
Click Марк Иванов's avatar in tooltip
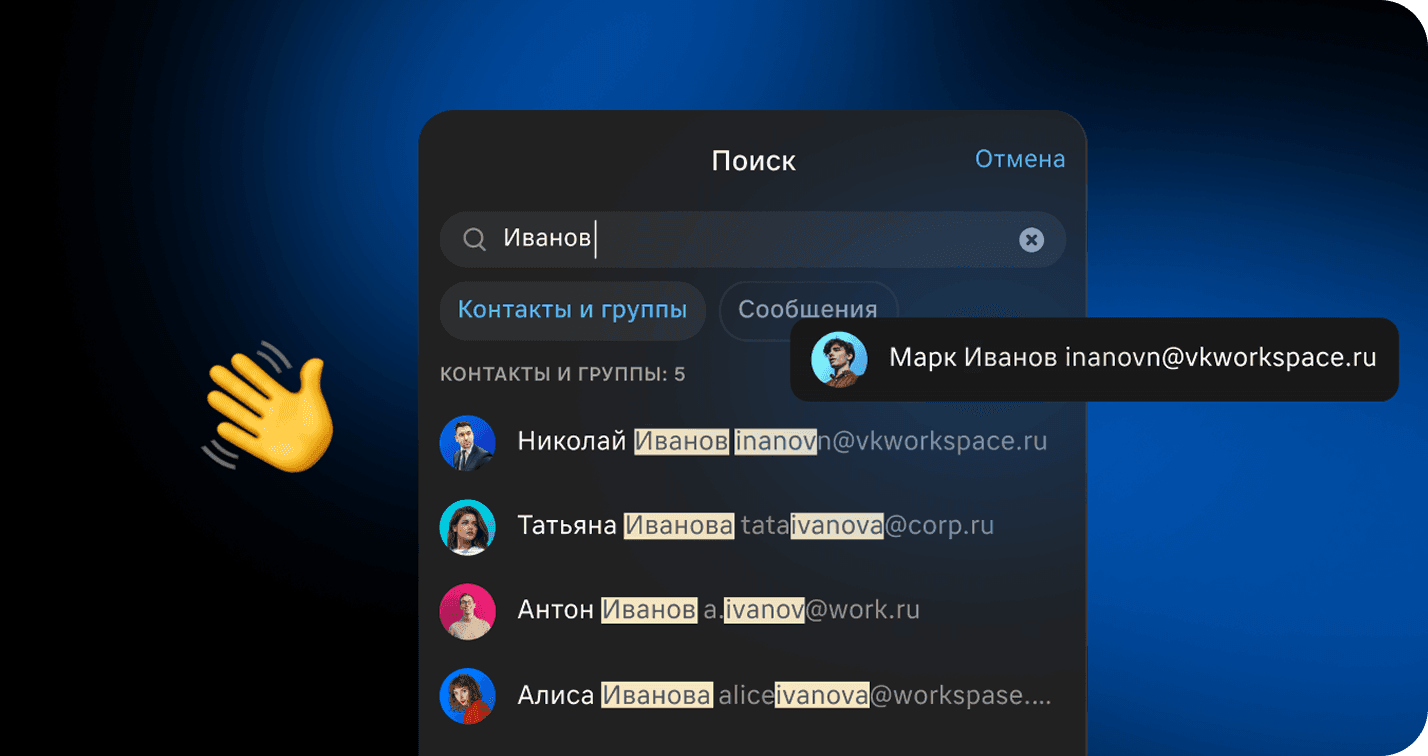pos(839,359)
